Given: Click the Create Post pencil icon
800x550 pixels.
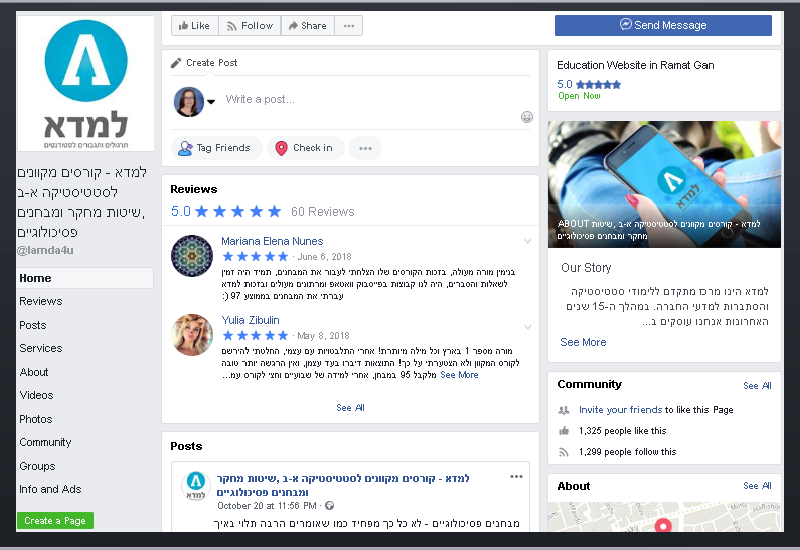Looking at the screenshot, I should click(176, 63).
